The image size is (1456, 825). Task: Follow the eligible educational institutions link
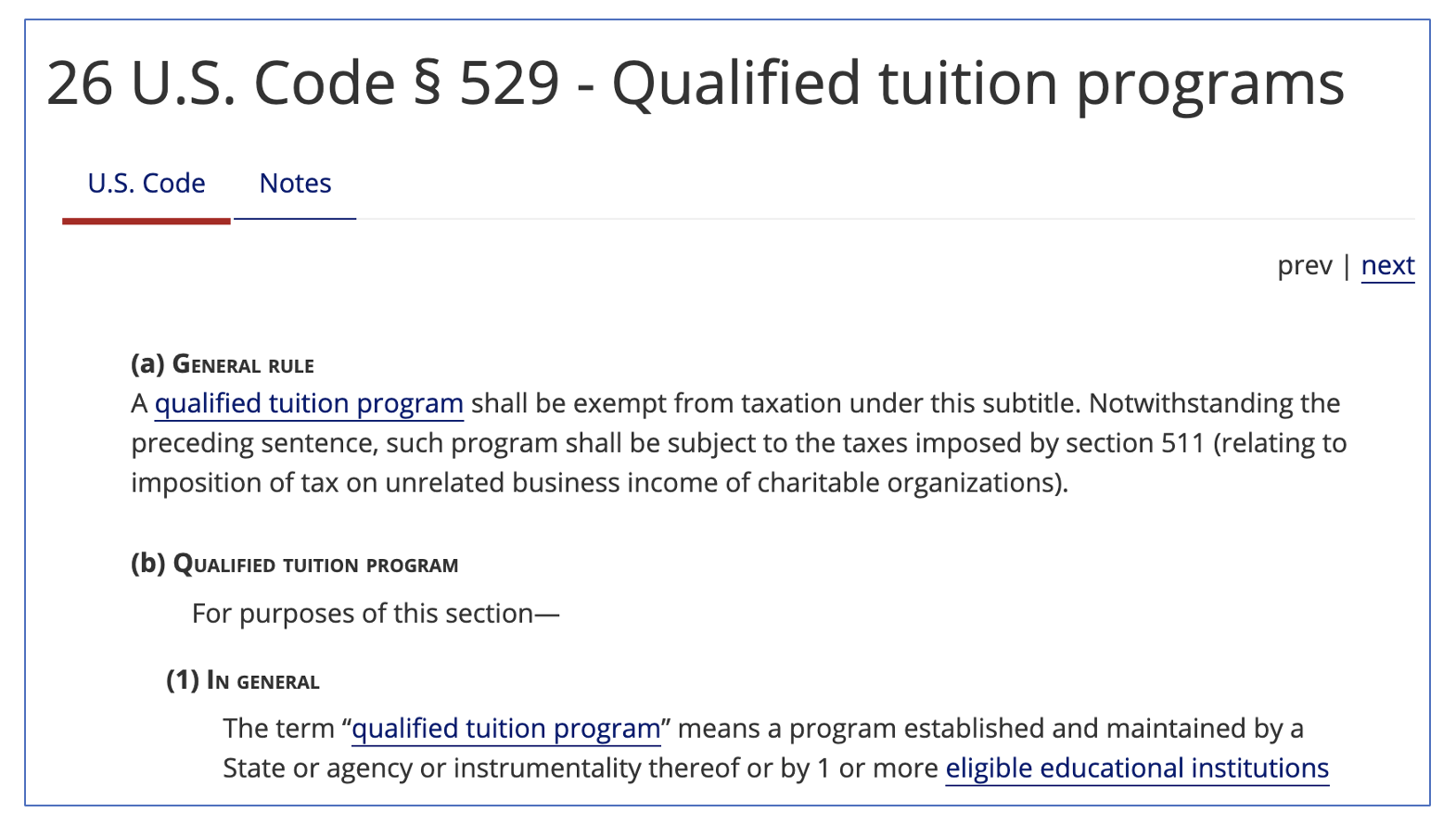[1137, 768]
